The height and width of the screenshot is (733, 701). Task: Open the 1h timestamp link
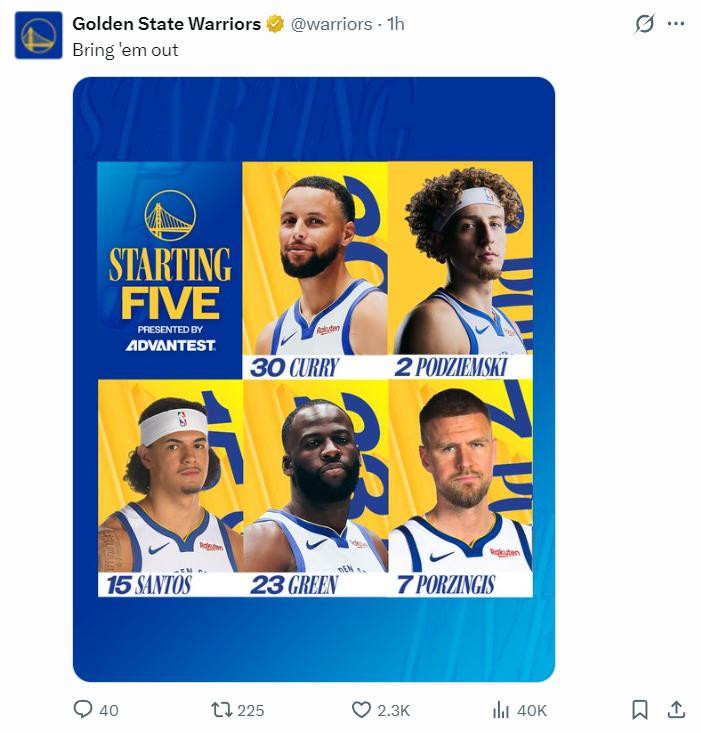coord(394,24)
